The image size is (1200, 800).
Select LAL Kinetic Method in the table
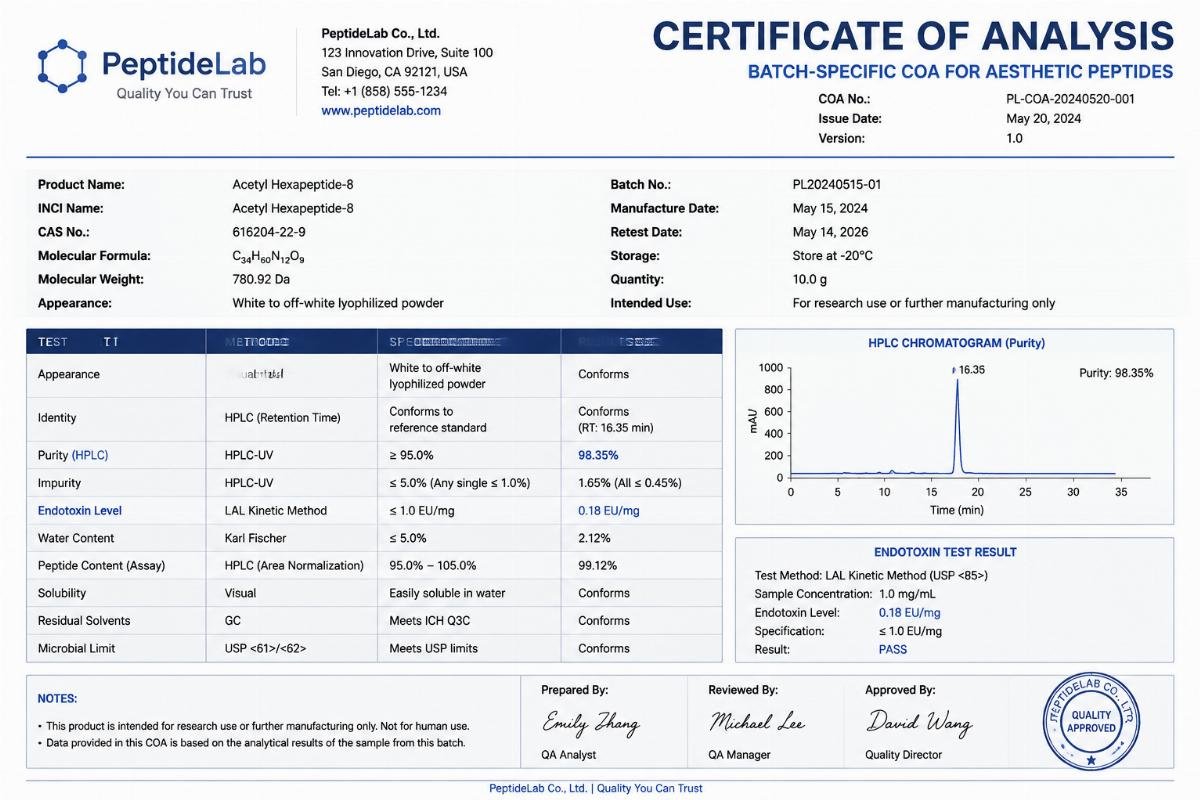point(276,510)
